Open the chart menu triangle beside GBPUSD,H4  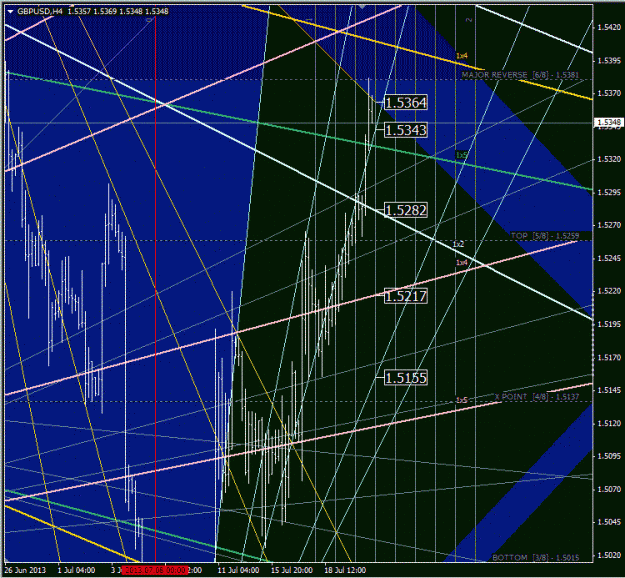pos(10,12)
